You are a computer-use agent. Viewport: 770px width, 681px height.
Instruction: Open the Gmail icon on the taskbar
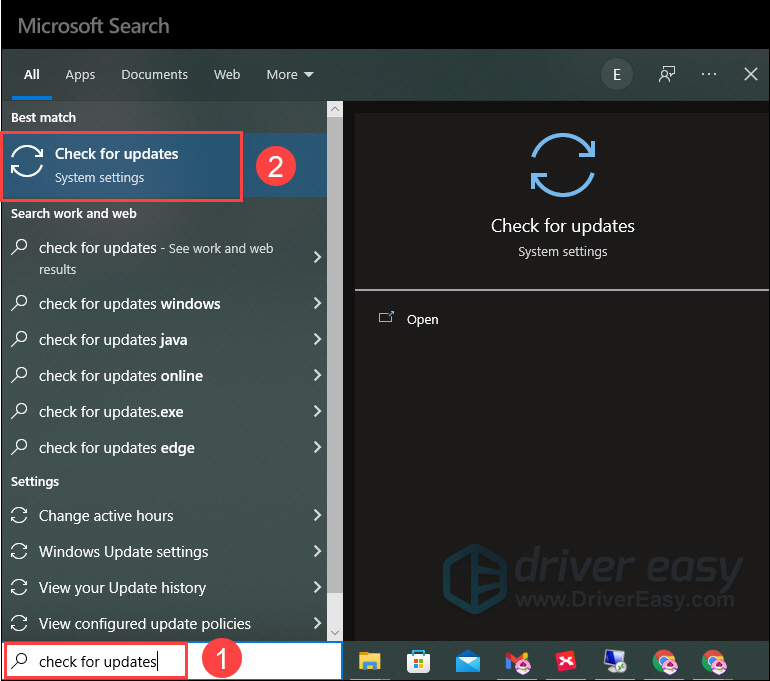click(517, 661)
